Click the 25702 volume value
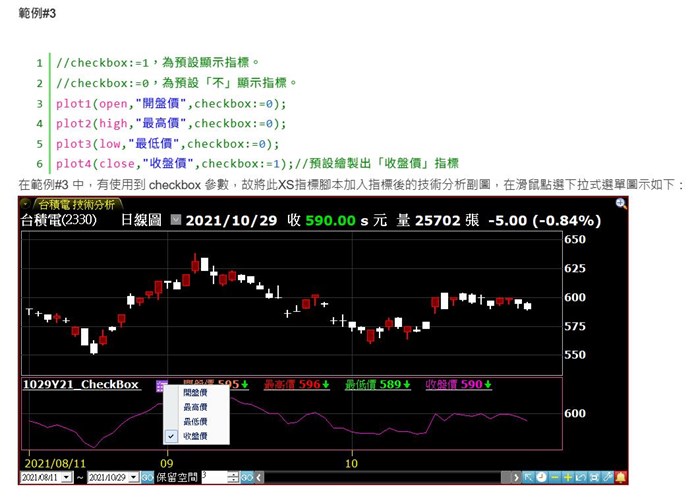The width and height of the screenshot is (690, 501). [437, 220]
